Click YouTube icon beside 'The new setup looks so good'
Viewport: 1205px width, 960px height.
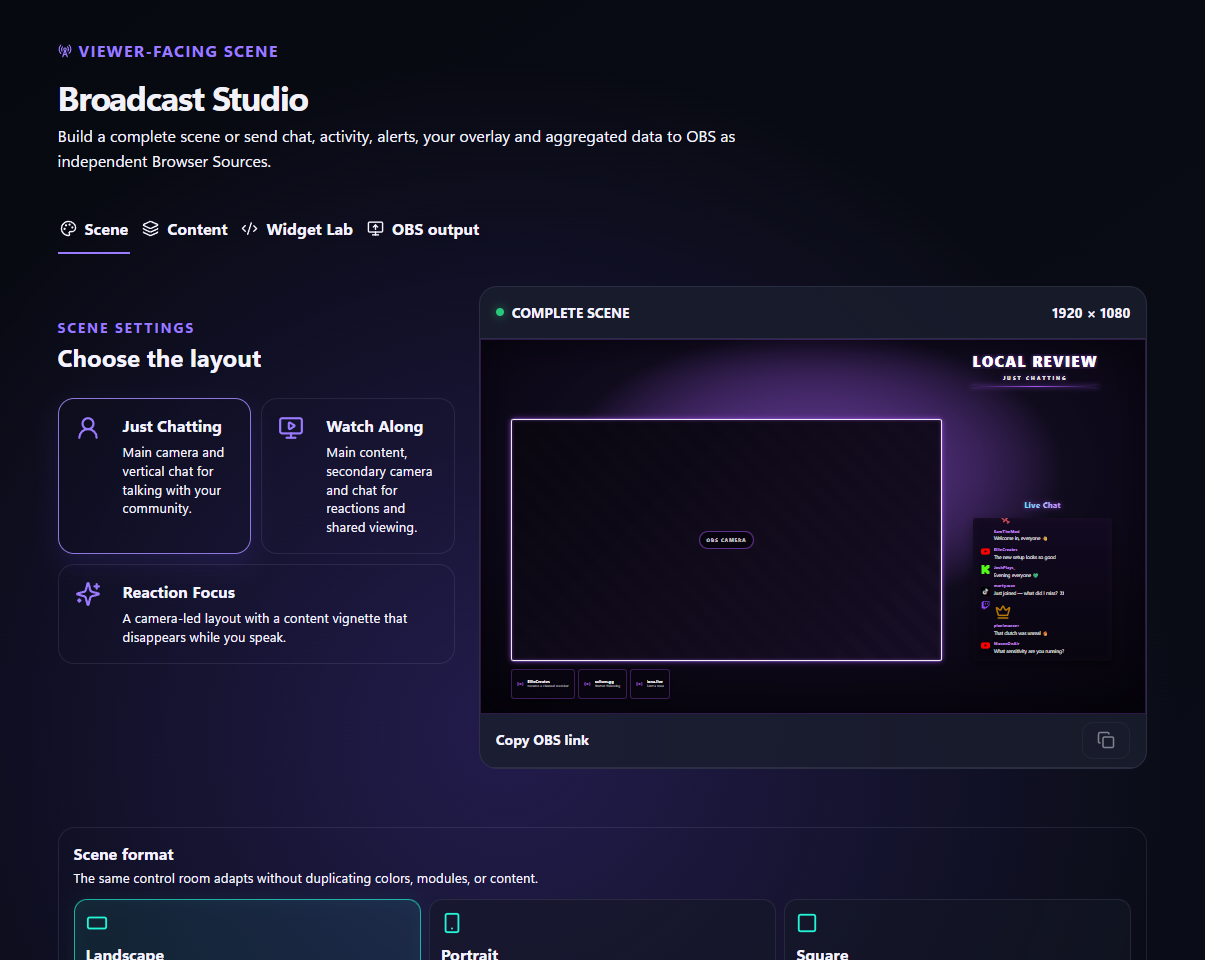(985, 552)
